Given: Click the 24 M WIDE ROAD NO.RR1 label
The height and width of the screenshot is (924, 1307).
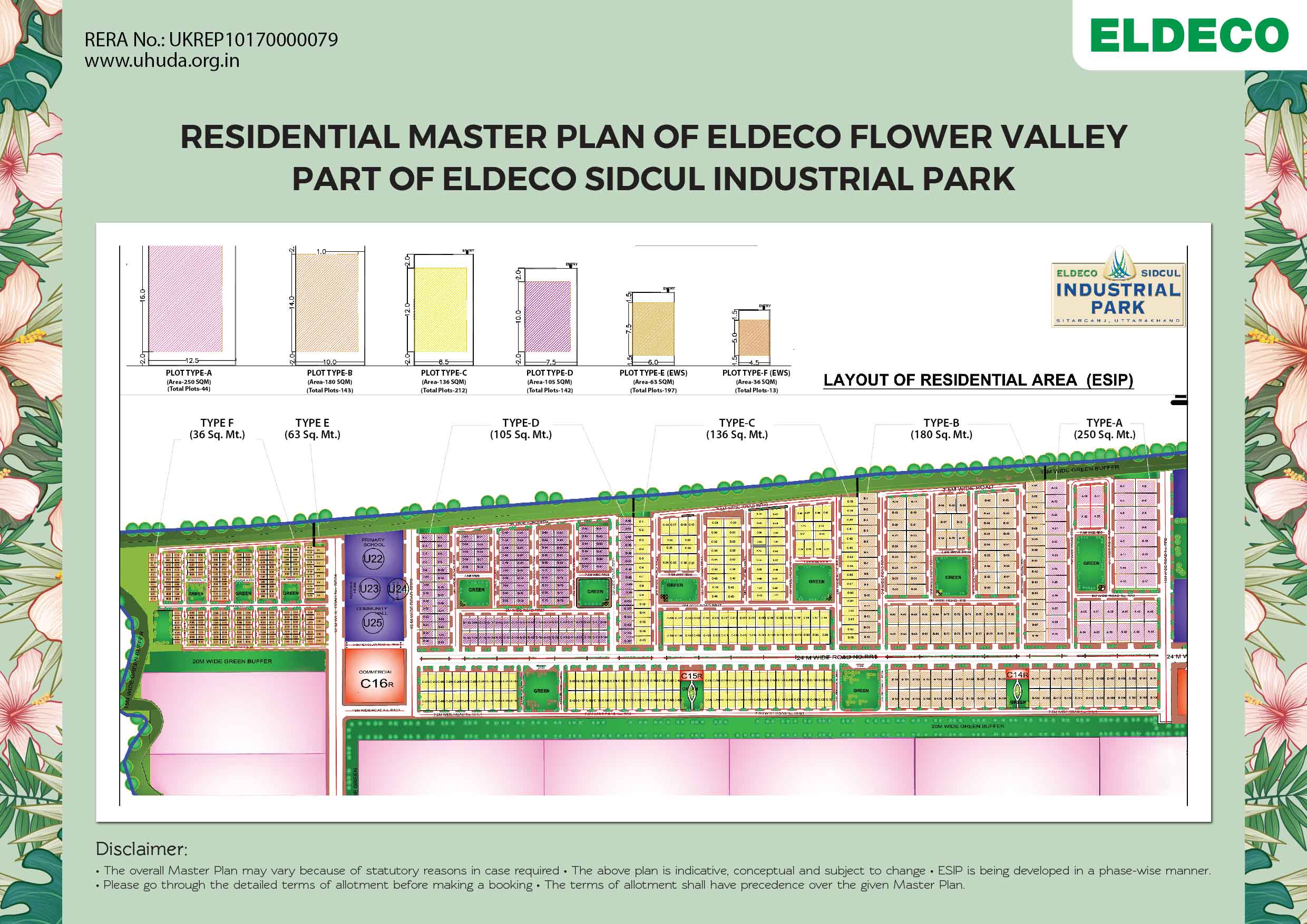Looking at the screenshot, I should pos(837,657).
